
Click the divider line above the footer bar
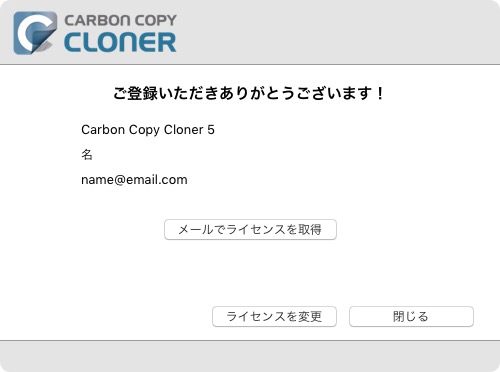[250, 341]
